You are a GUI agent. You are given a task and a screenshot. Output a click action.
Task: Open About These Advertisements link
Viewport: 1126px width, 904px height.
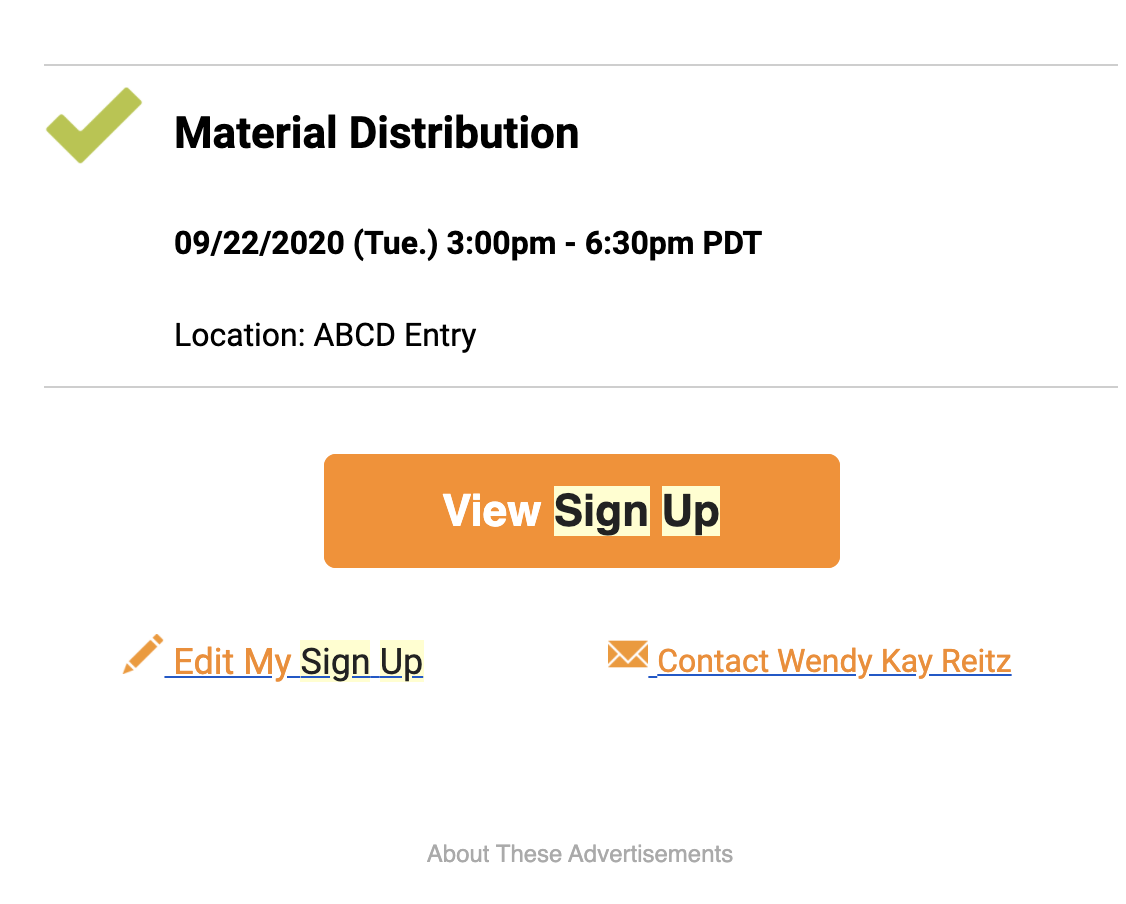580,854
